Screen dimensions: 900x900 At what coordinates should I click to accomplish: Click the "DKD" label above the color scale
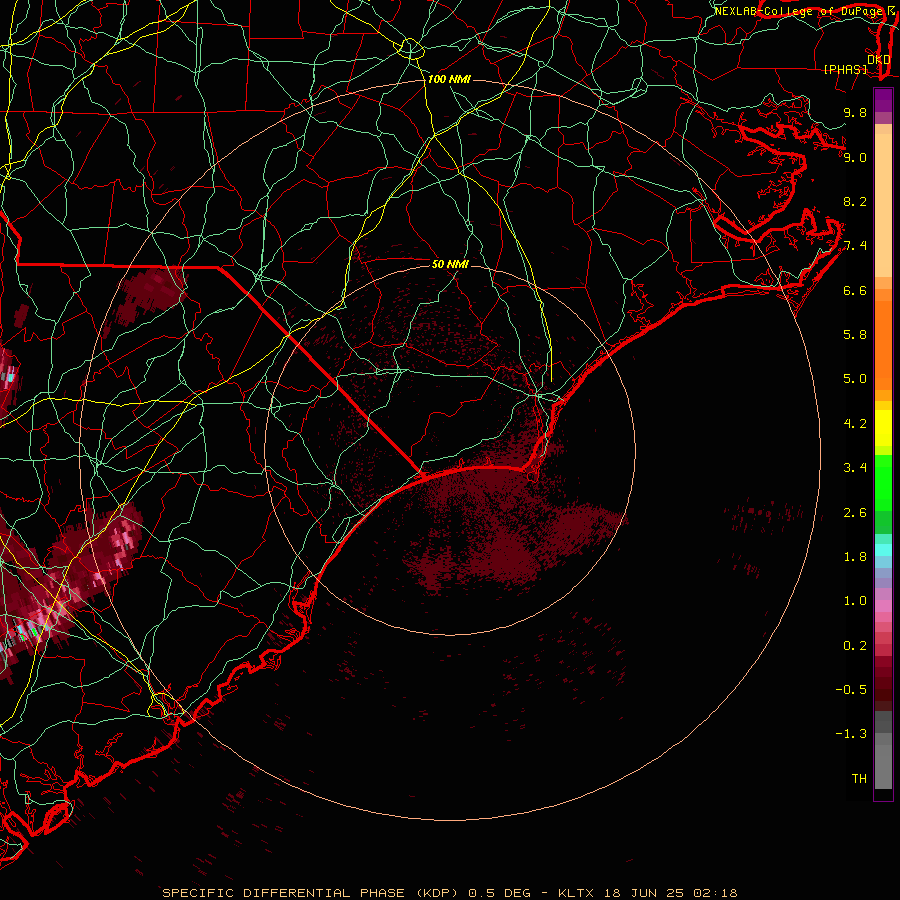878,59
